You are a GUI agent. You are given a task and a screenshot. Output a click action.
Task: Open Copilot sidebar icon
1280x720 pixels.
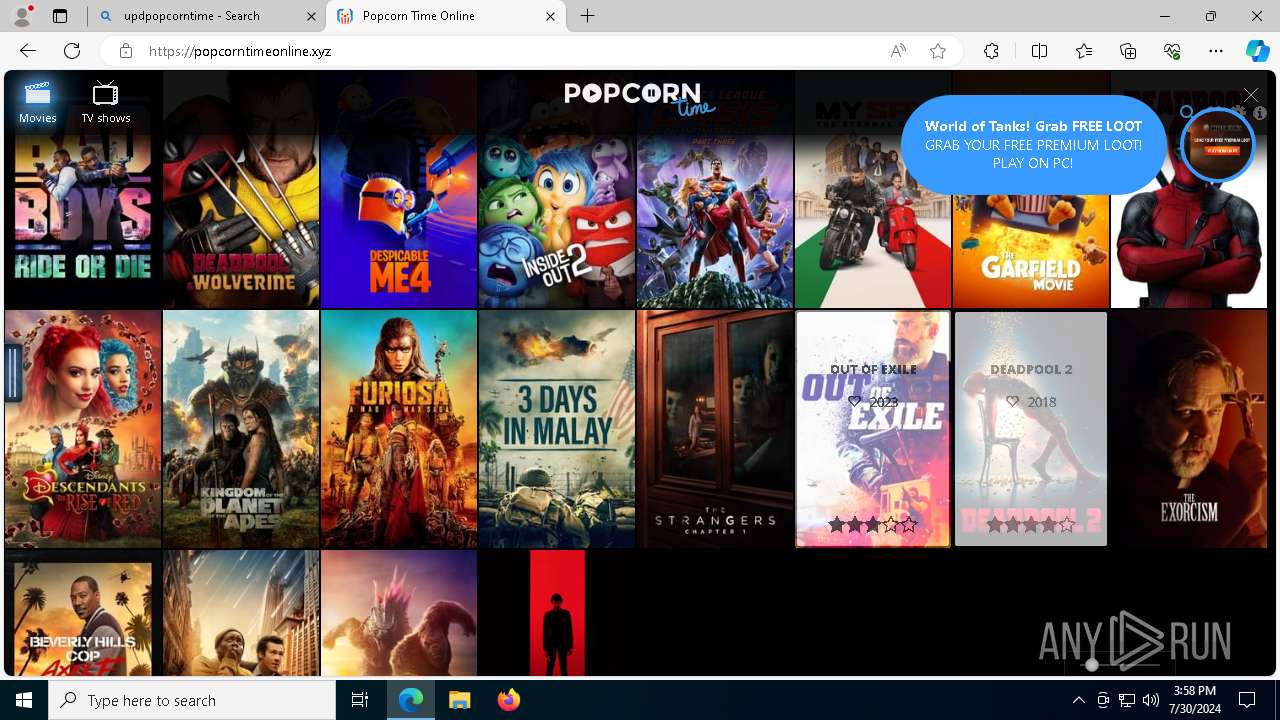[1257, 51]
